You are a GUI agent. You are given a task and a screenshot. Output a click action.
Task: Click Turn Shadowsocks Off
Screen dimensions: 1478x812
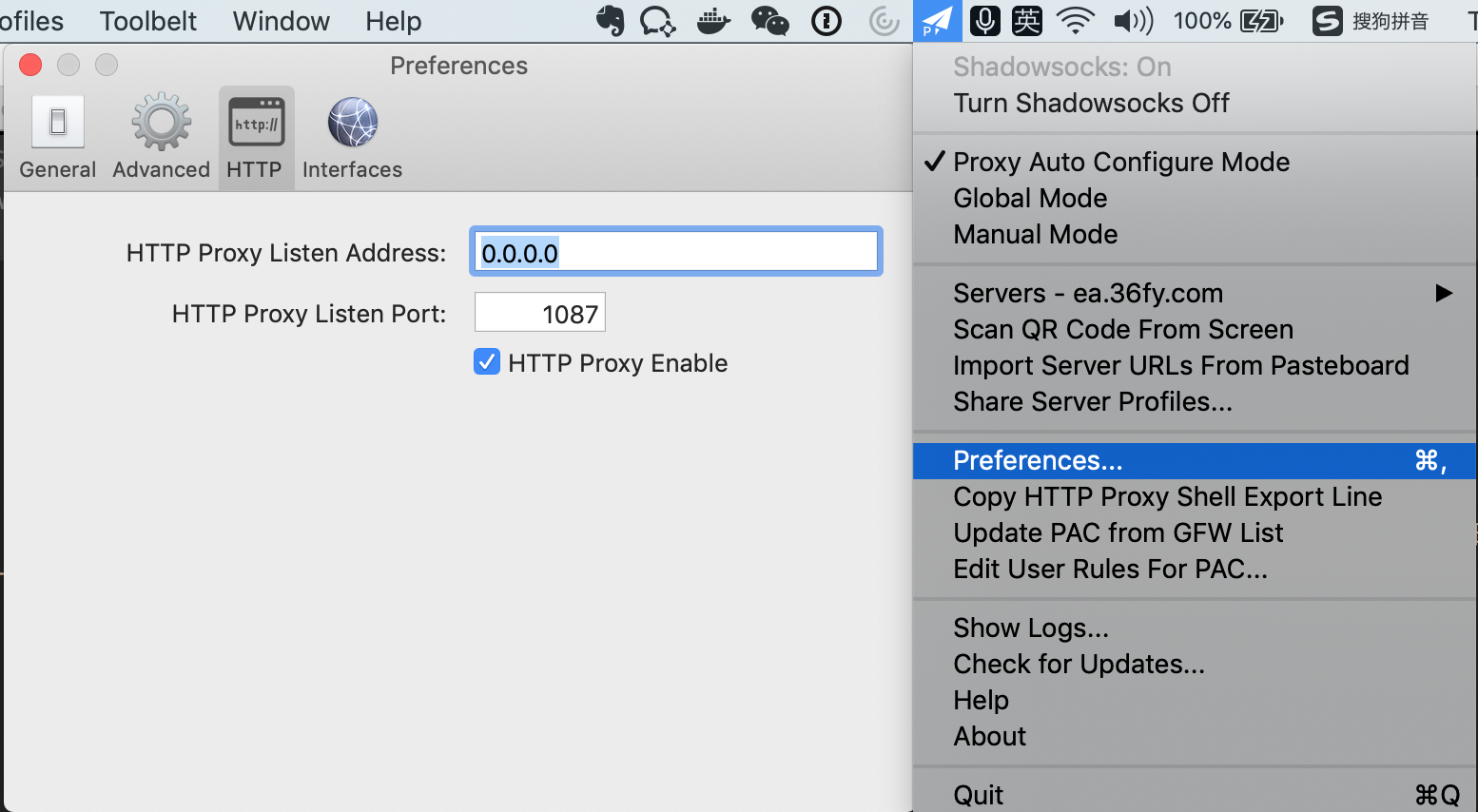(1091, 103)
